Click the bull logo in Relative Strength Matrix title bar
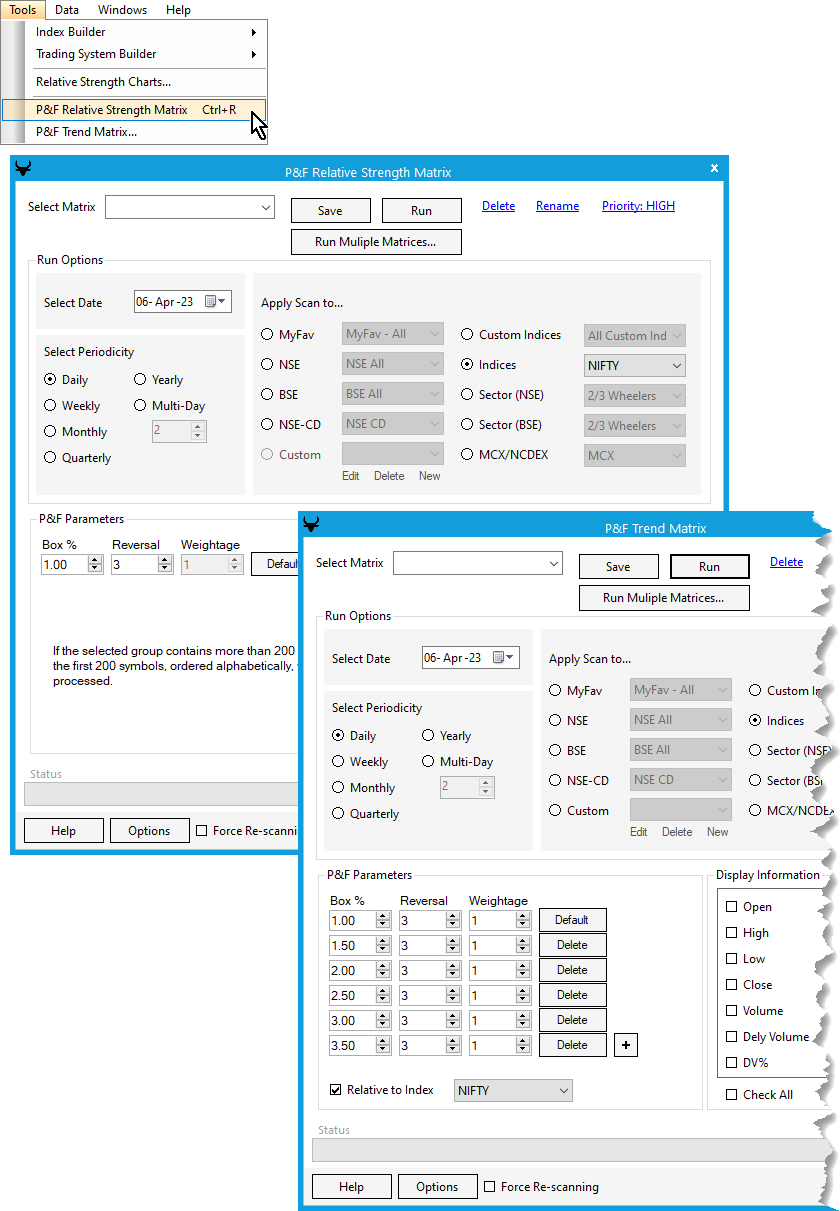The width and height of the screenshot is (840, 1211). pos(23,169)
